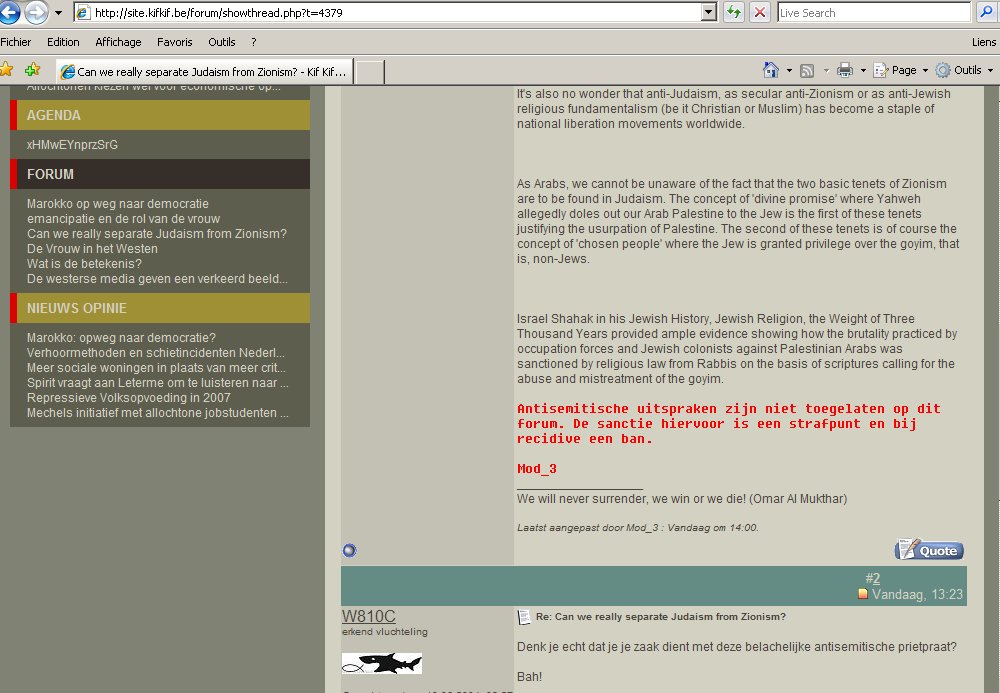This screenshot has height=693, width=1000.
Task: Open 'De westerse media geven een verkeerd beeld' link
Action: coord(157,279)
